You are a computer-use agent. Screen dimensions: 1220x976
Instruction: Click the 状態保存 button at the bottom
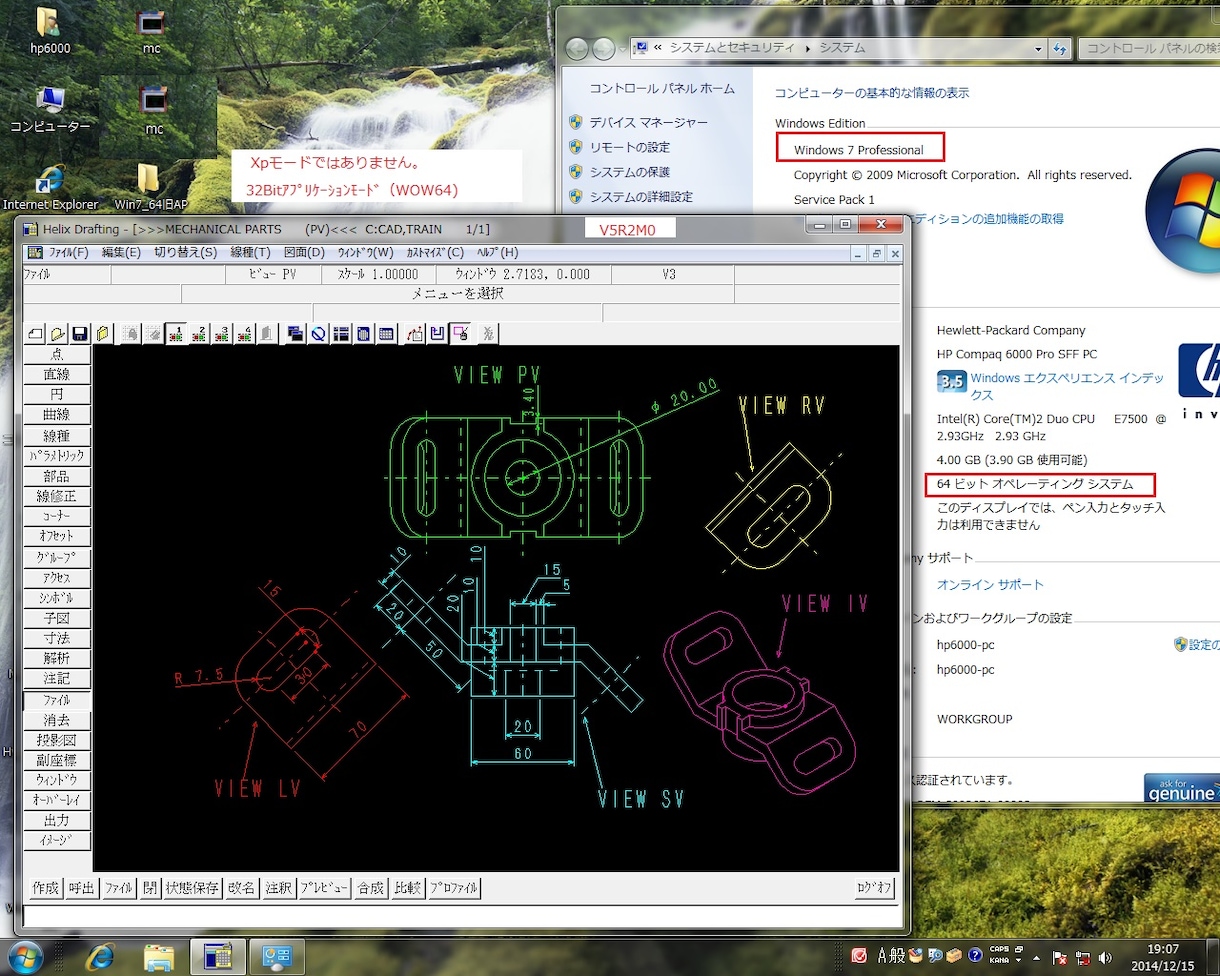pyautogui.click(x=193, y=888)
